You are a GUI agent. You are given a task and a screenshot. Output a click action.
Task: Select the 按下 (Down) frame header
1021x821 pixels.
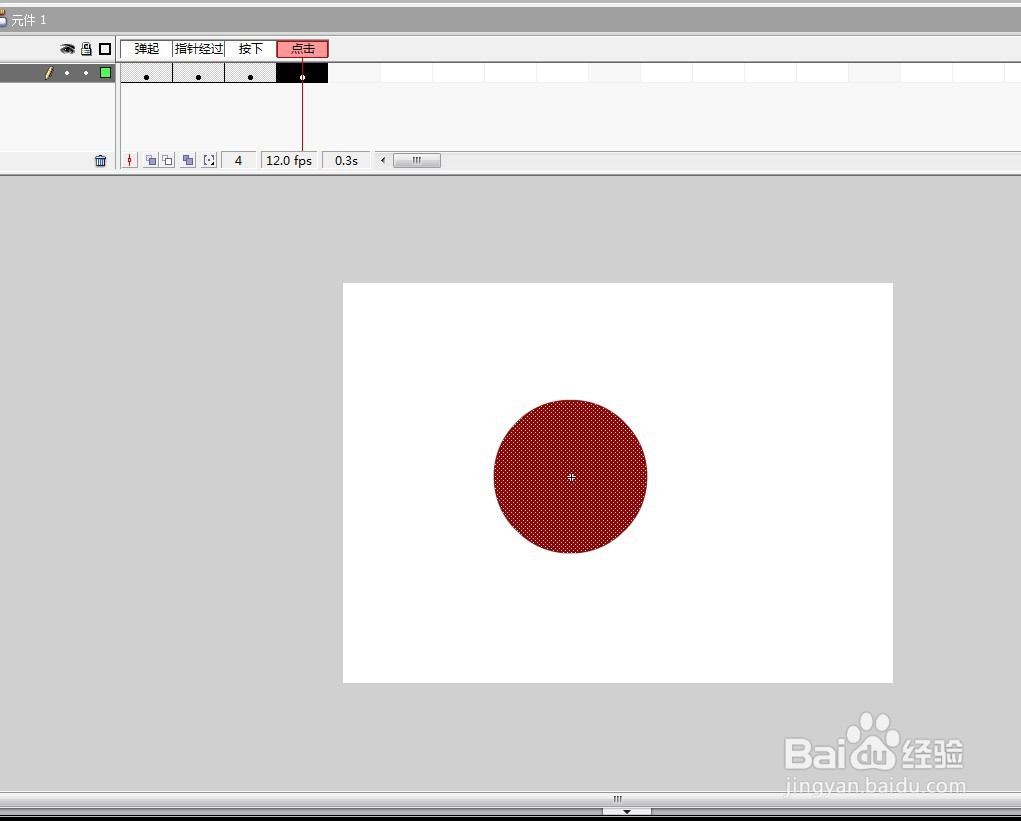251,49
